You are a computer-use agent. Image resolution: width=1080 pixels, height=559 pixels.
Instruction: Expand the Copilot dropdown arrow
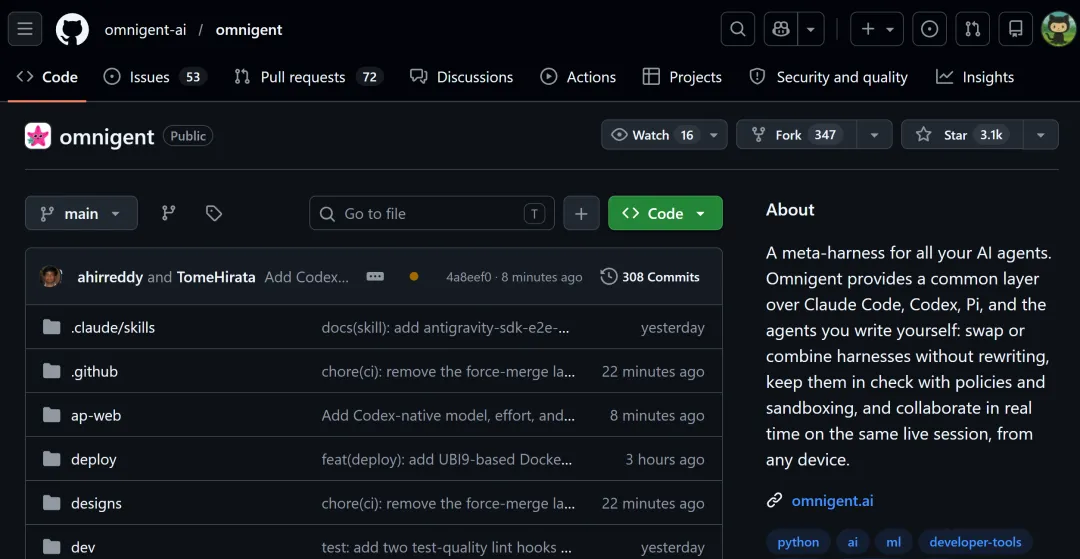[x=811, y=29]
